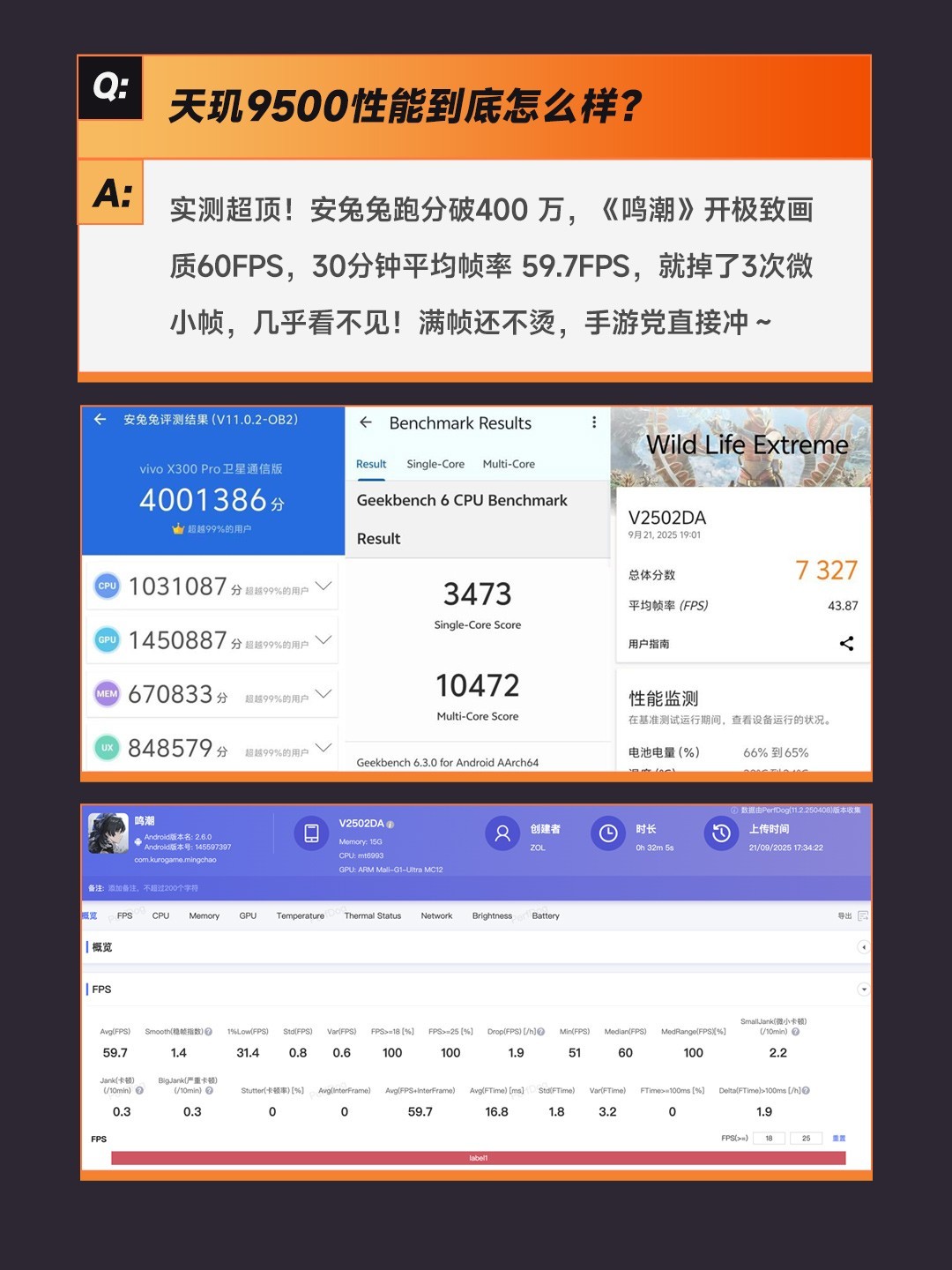
Task: Switch to the Battery tab
Action: (x=546, y=915)
